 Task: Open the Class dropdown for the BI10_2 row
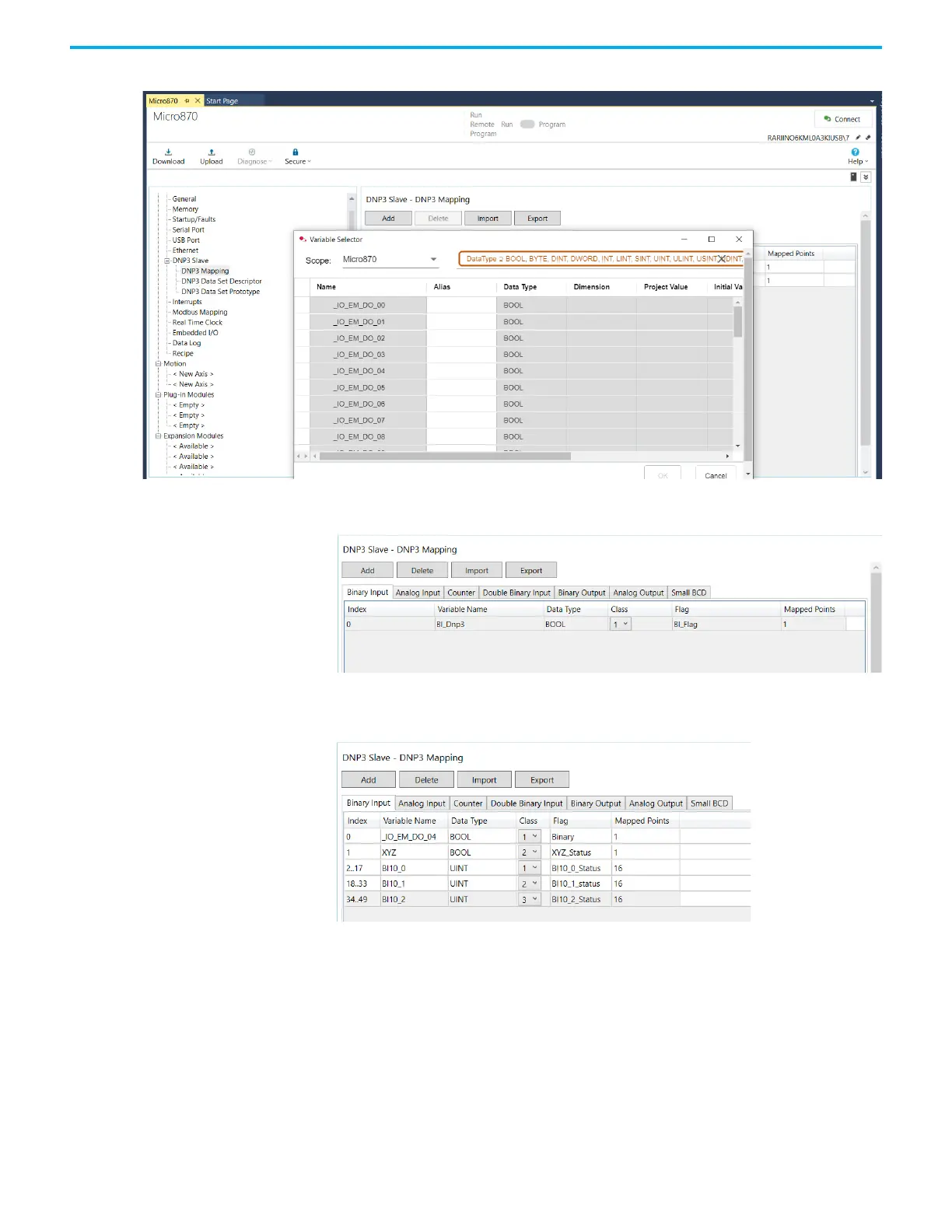point(529,899)
